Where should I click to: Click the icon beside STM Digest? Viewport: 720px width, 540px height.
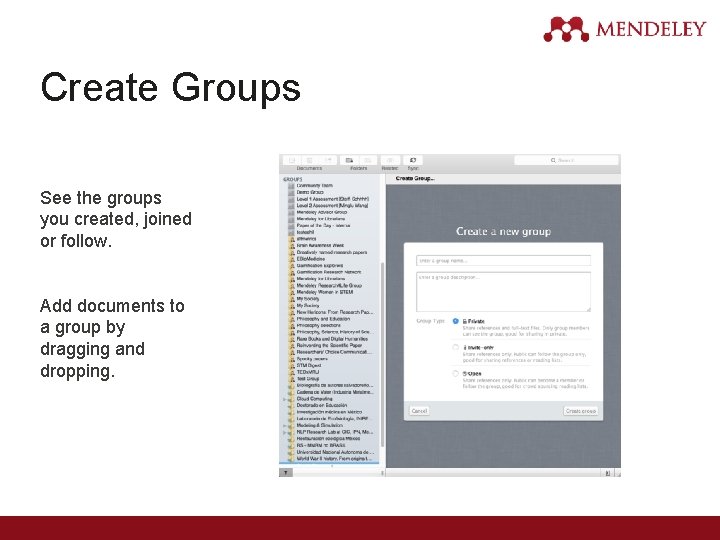(292, 366)
